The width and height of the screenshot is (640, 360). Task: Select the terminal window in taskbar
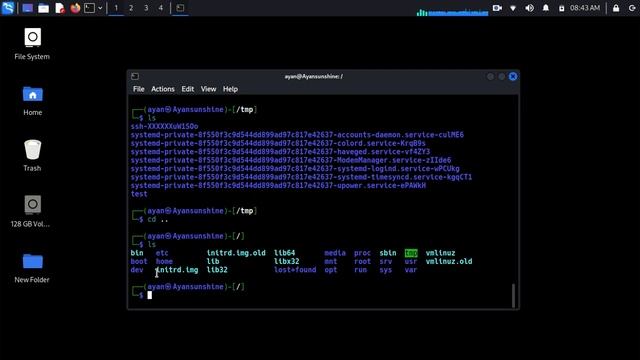tap(180, 8)
